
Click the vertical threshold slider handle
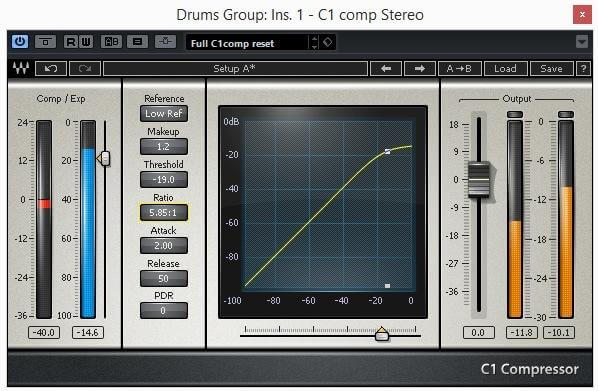click(x=104, y=158)
